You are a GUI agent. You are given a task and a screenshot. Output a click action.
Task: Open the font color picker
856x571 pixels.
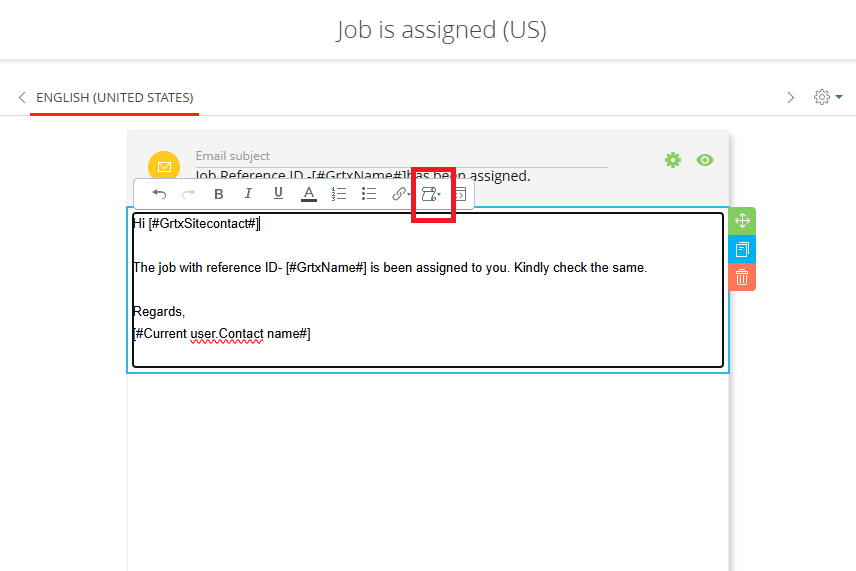(309, 194)
